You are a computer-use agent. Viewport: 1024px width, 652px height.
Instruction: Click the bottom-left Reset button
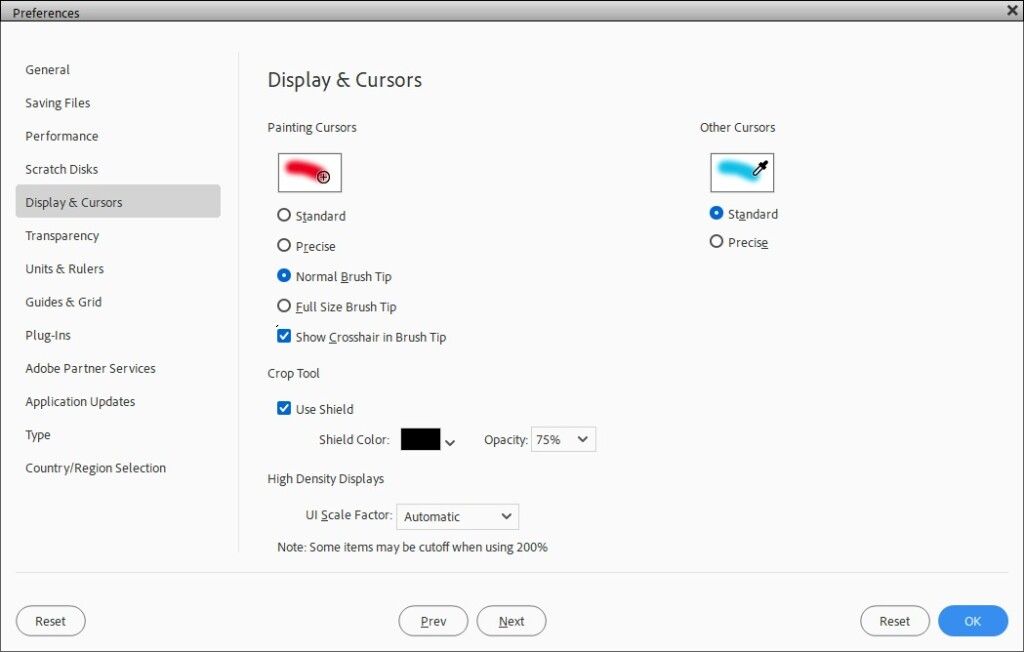51,621
